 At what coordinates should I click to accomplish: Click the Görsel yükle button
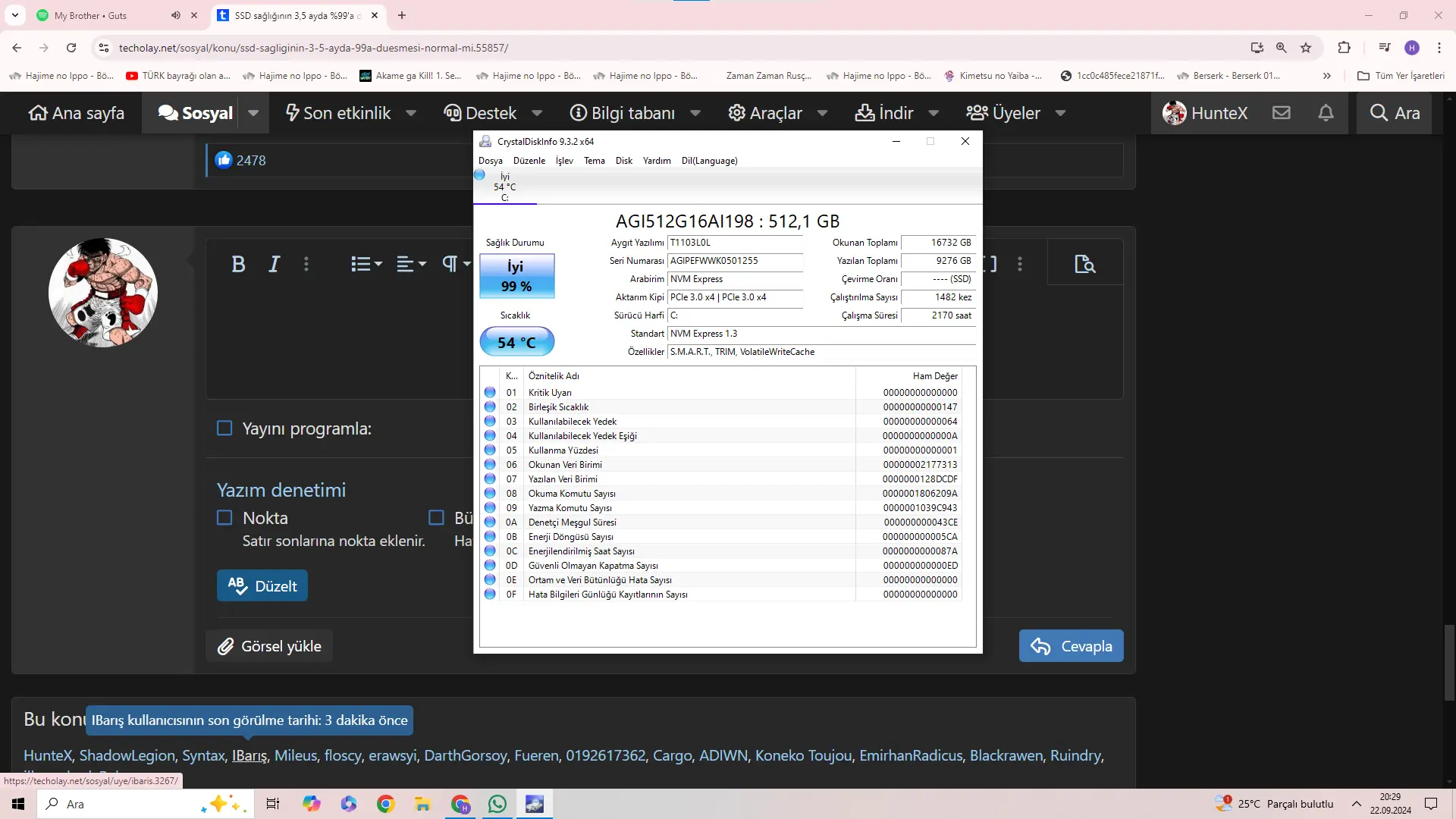coord(269,646)
